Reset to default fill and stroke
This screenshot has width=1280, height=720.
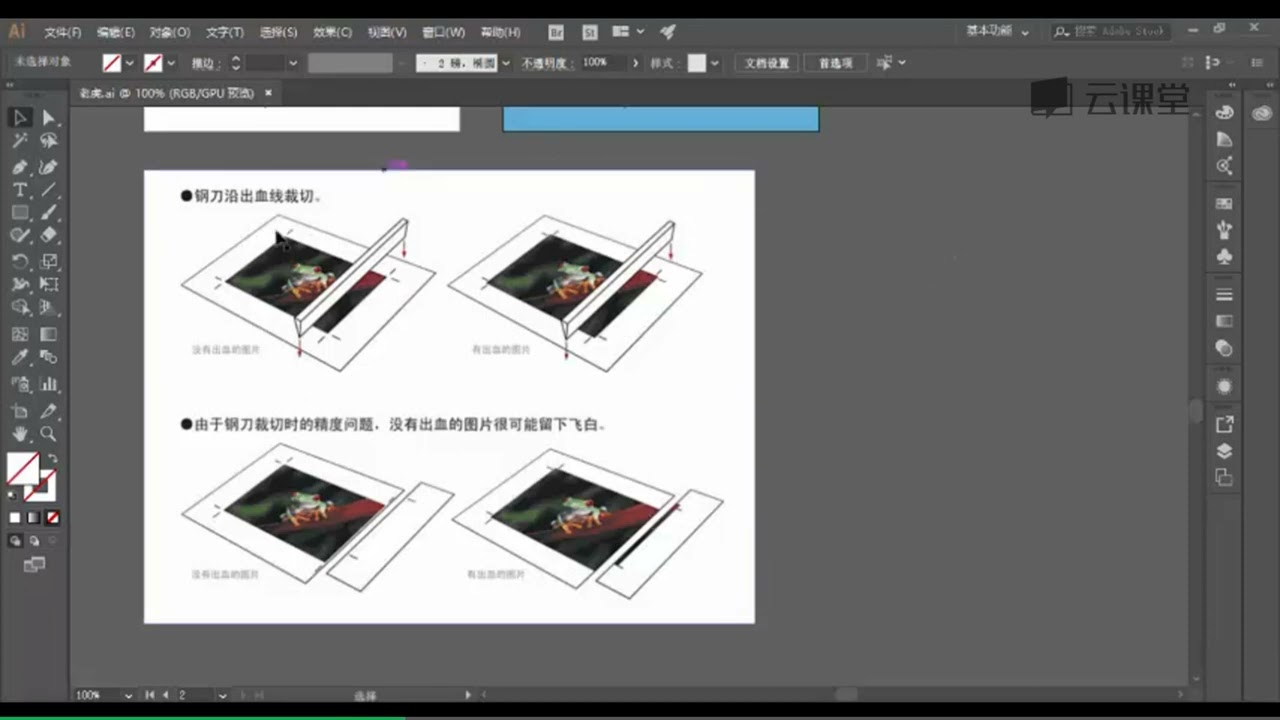click(13, 495)
